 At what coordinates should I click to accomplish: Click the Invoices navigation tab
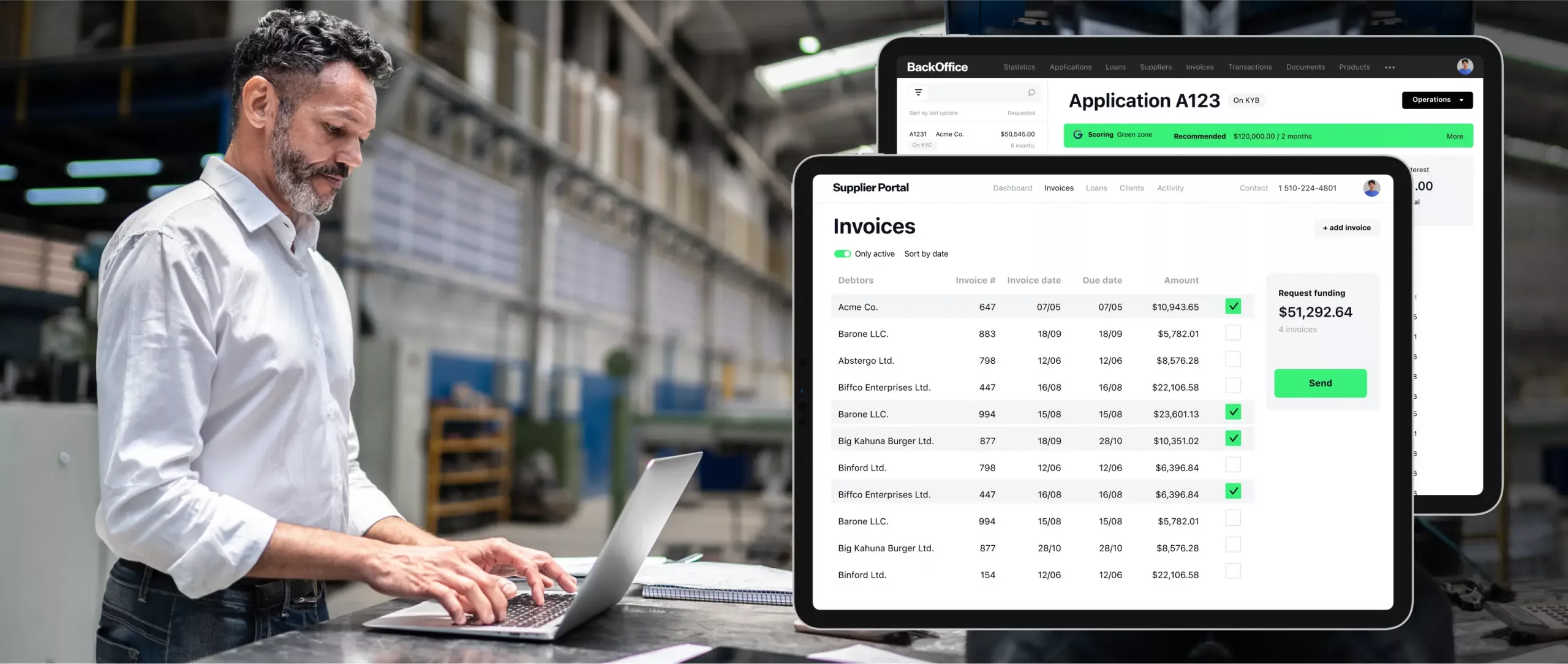[1058, 188]
